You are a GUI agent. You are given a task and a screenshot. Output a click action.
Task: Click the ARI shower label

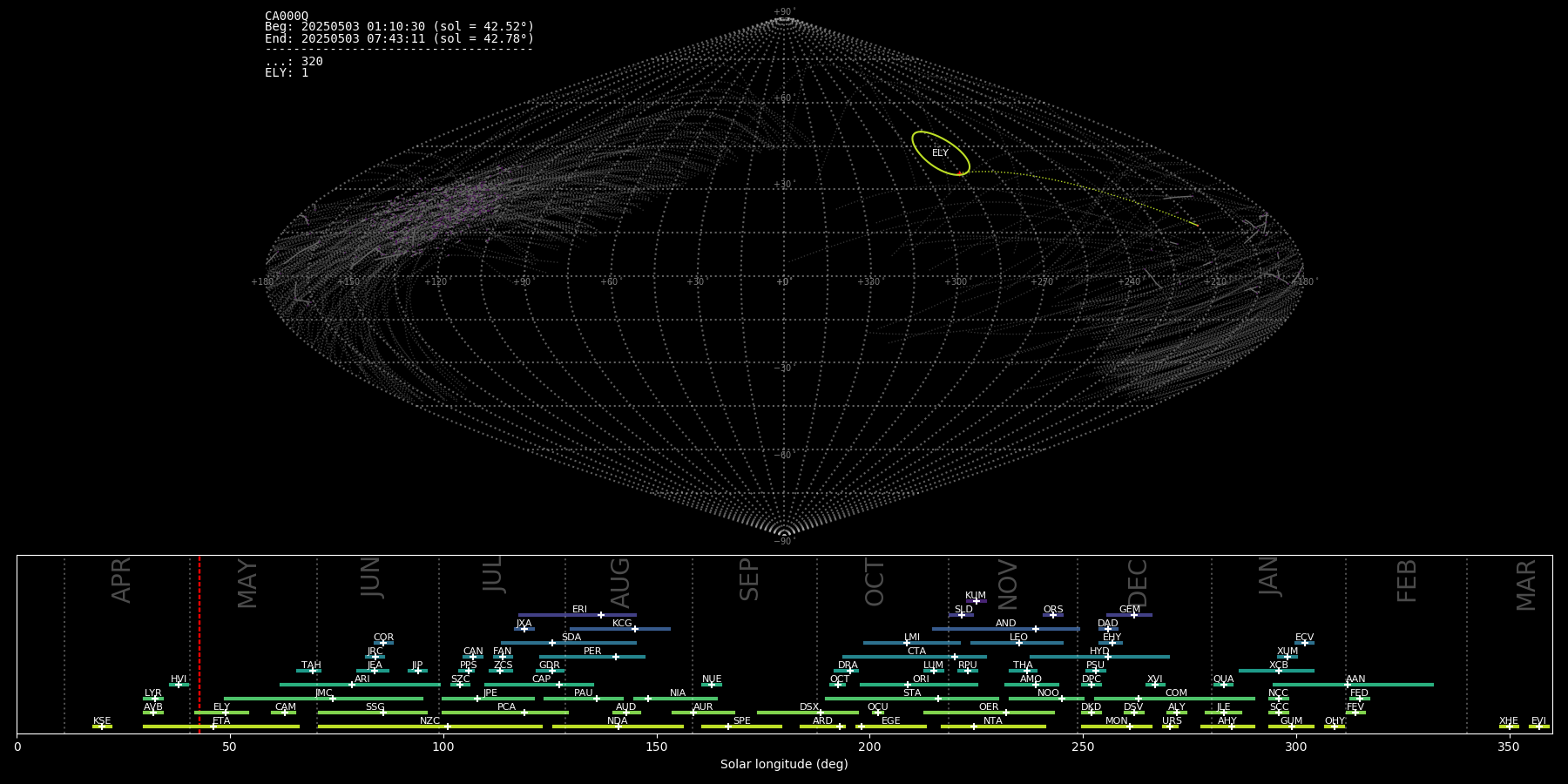click(x=362, y=679)
